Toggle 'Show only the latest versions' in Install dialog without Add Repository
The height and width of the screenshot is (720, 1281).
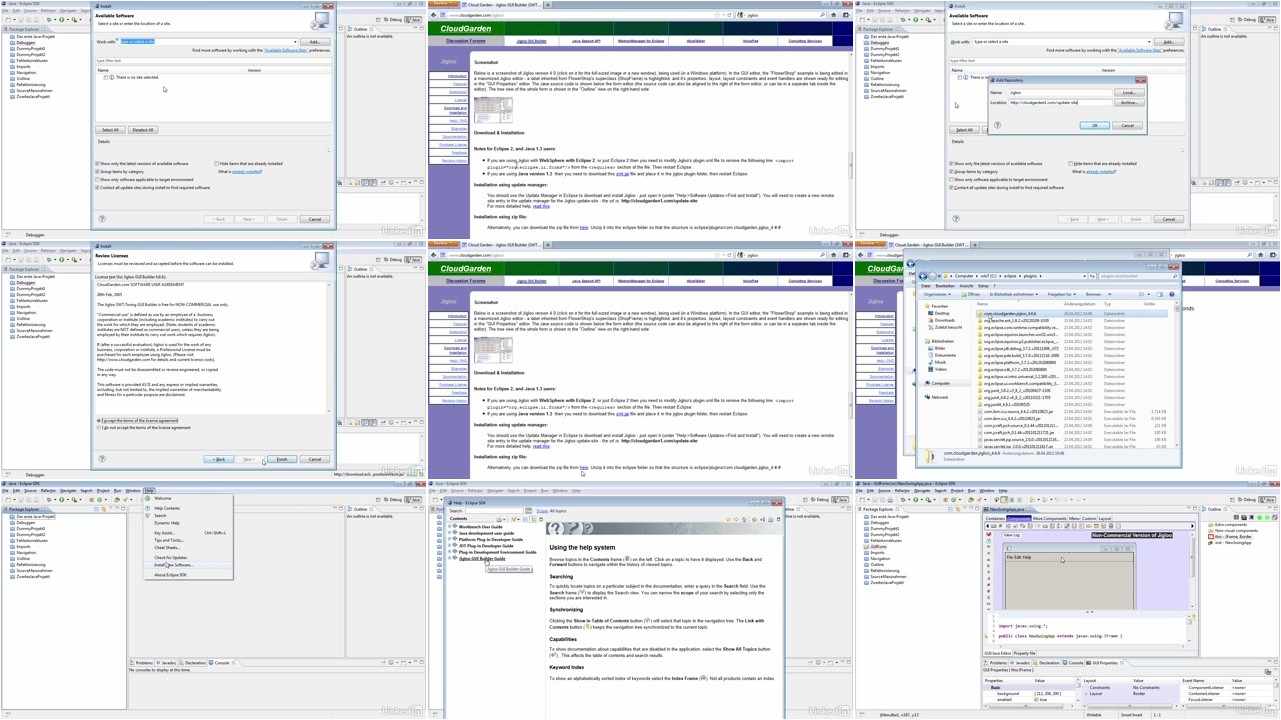pos(97,164)
